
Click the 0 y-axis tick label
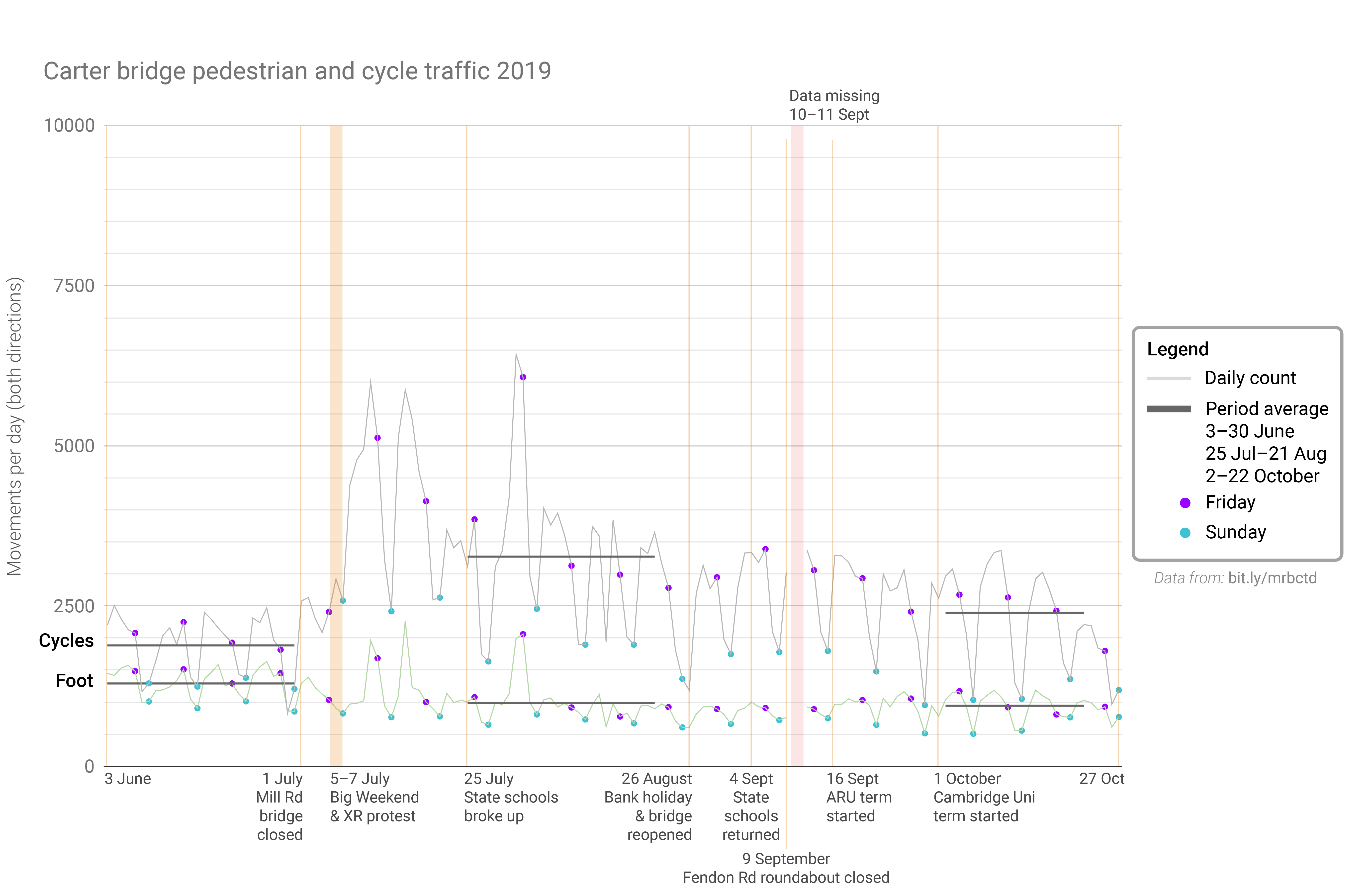point(89,766)
